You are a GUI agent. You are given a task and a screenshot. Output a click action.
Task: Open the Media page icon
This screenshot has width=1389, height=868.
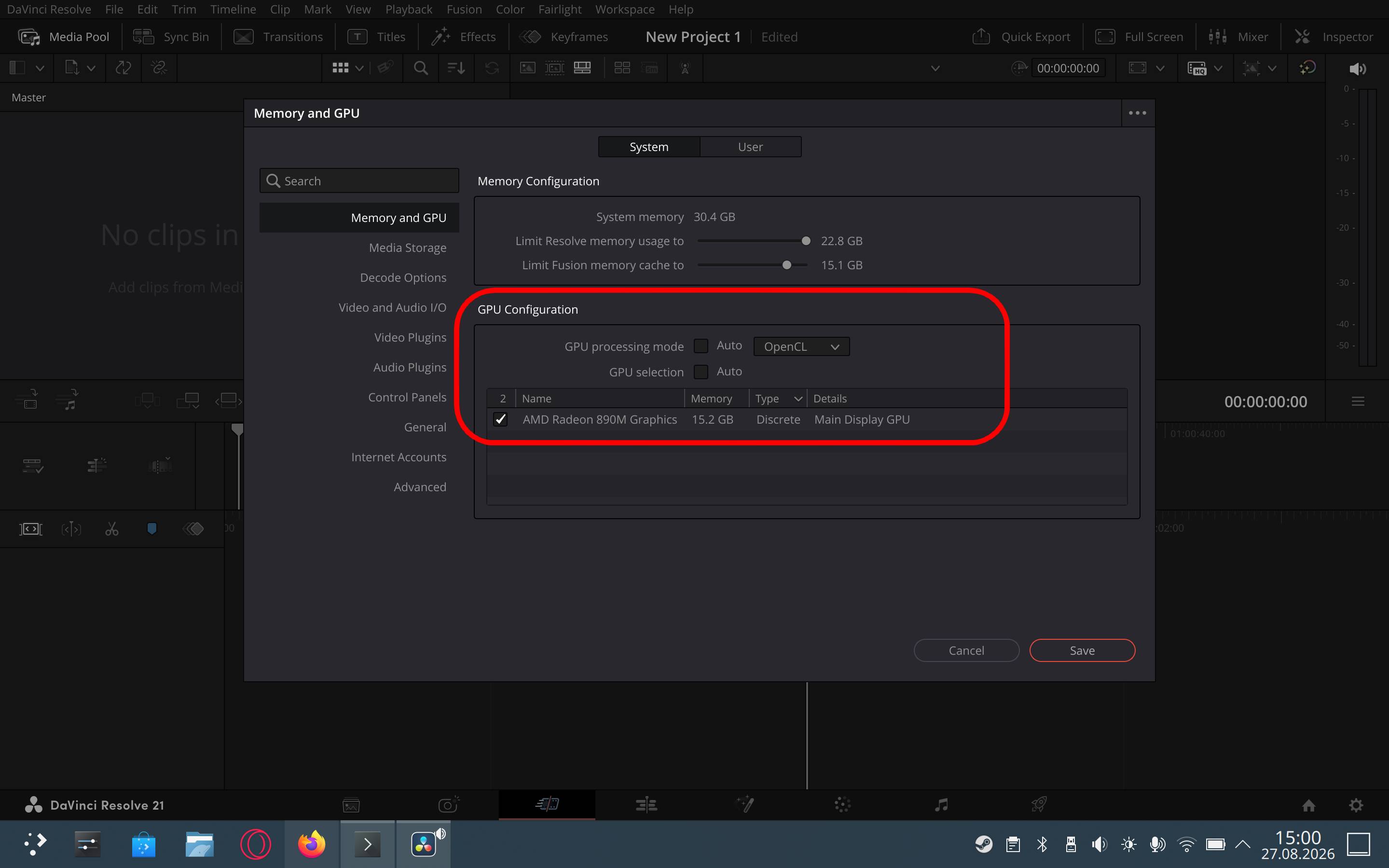pyautogui.click(x=351, y=805)
